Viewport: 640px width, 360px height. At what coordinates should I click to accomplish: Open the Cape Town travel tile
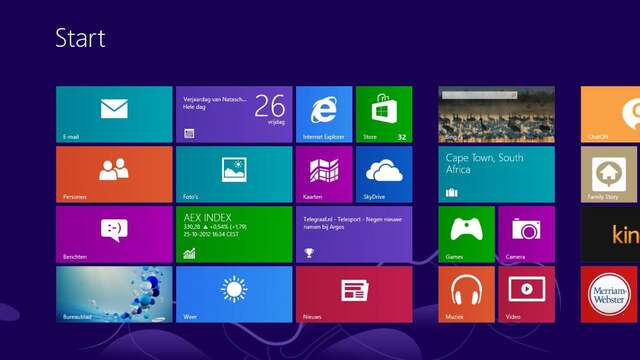(x=496, y=174)
